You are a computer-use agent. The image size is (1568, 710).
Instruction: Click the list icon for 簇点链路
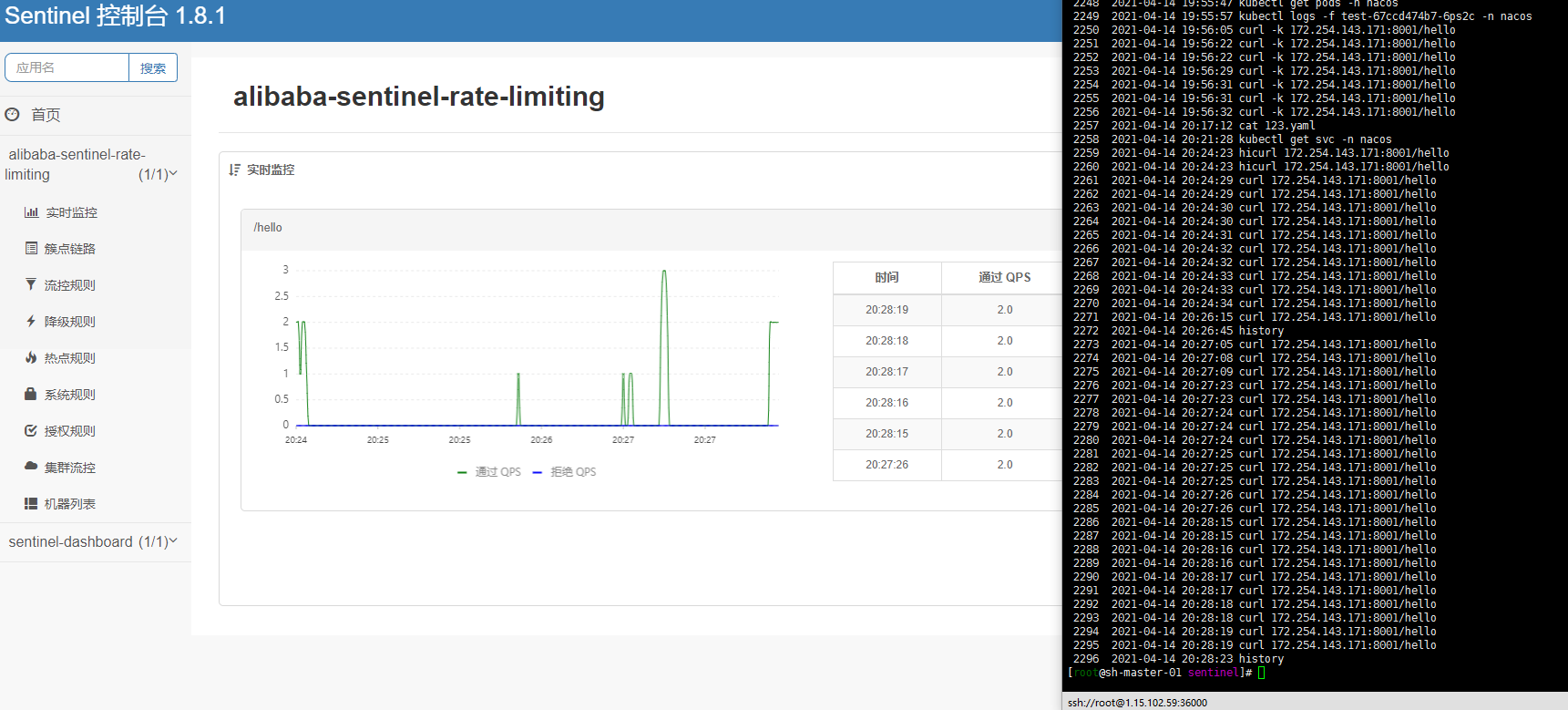(x=31, y=248)
